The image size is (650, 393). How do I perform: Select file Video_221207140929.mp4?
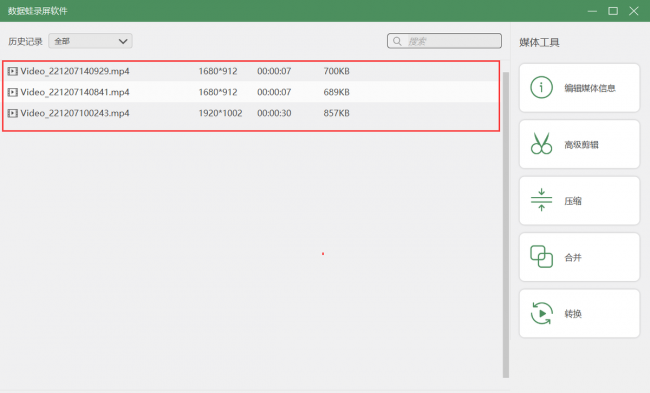tap(251, 71)
